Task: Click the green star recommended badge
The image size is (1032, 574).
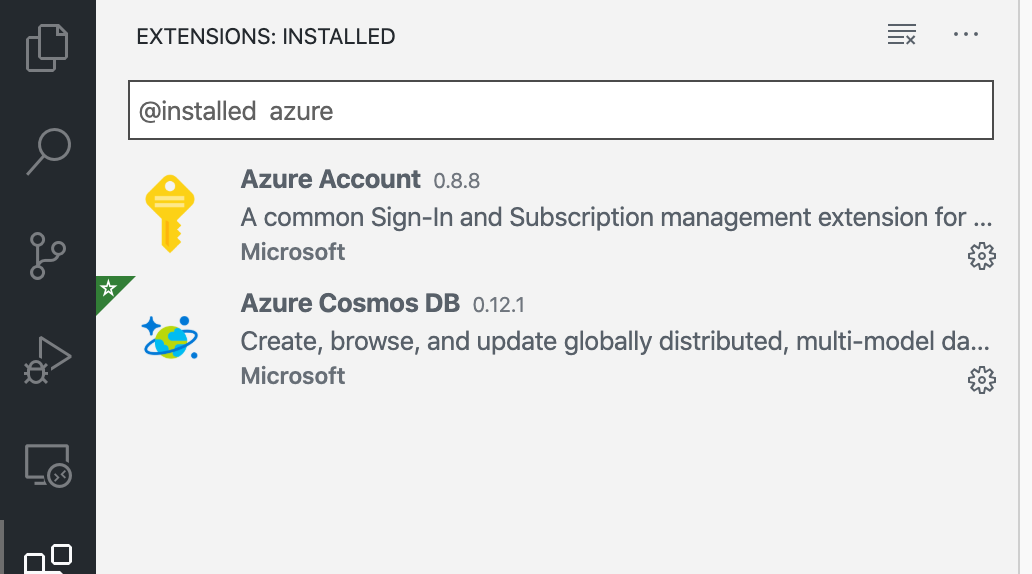Action: (x=109, y=289)
